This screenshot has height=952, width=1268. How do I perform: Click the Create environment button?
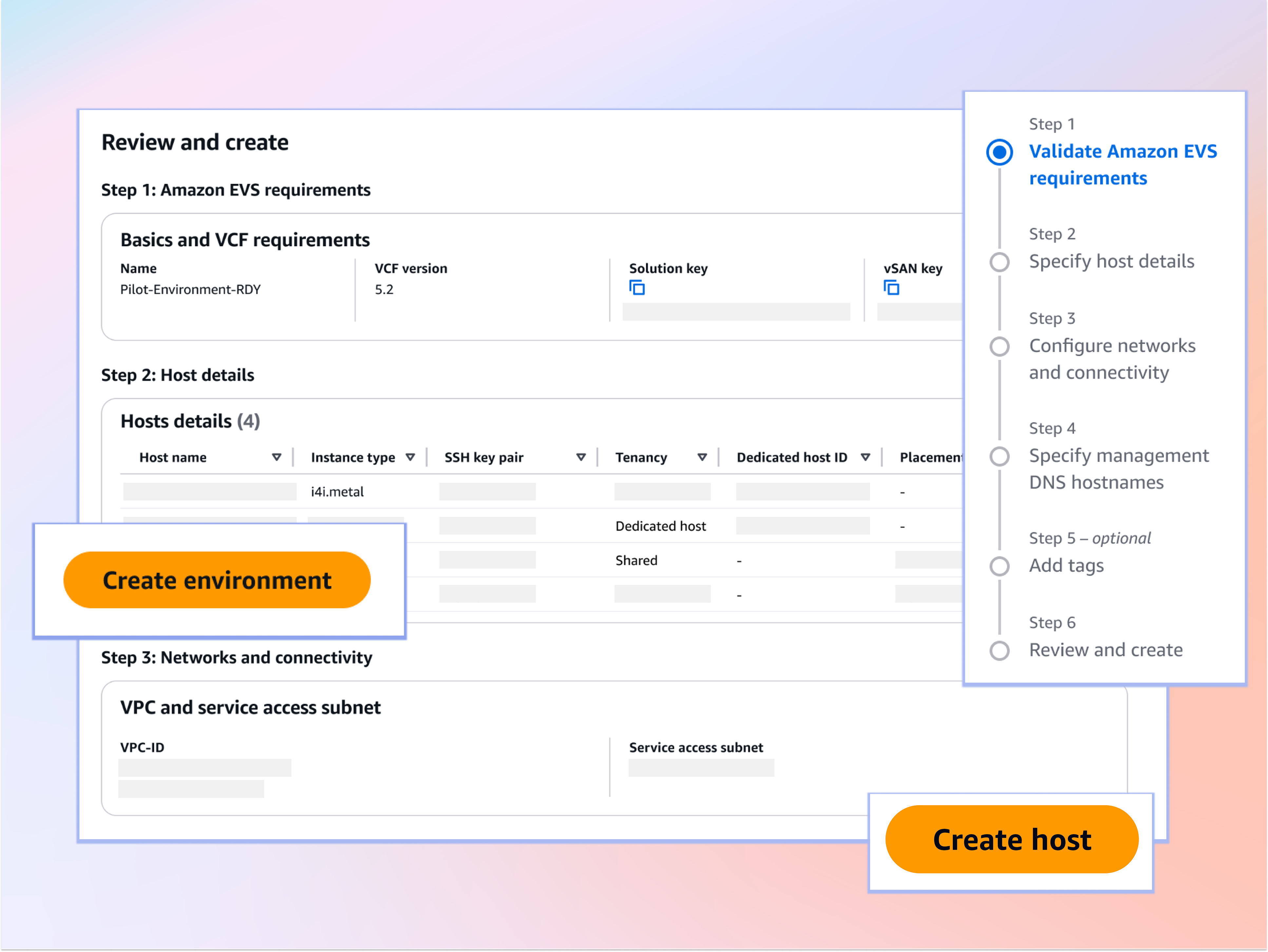(x=217, y=580)
